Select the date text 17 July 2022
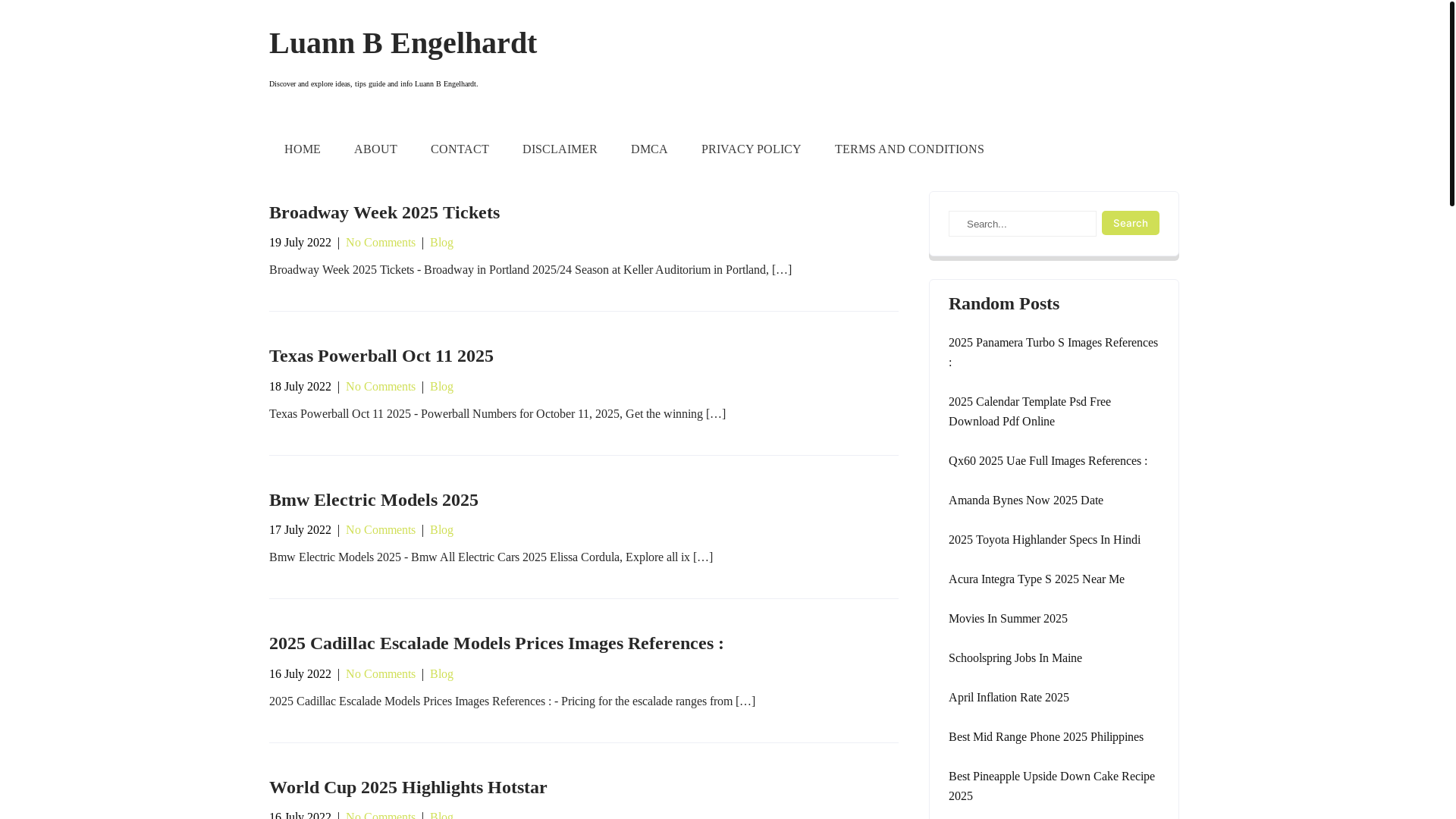The width and height of the screenshot is (1456, 819). point(300,530)
